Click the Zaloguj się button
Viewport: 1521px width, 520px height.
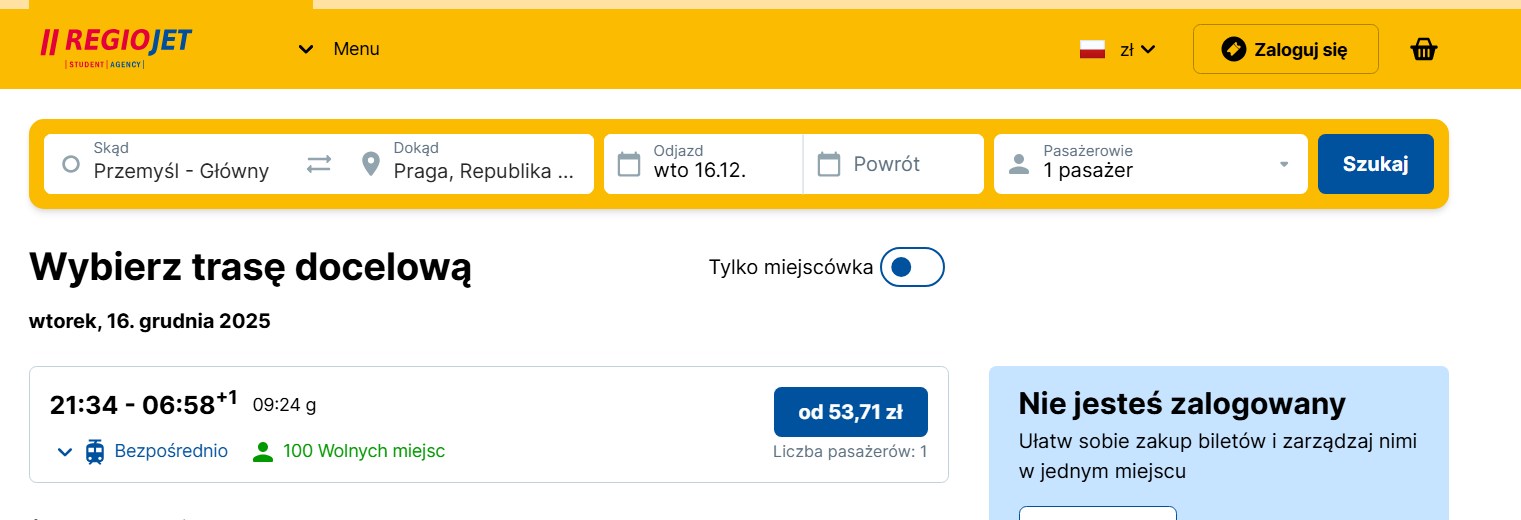(x=1285, y=49)
